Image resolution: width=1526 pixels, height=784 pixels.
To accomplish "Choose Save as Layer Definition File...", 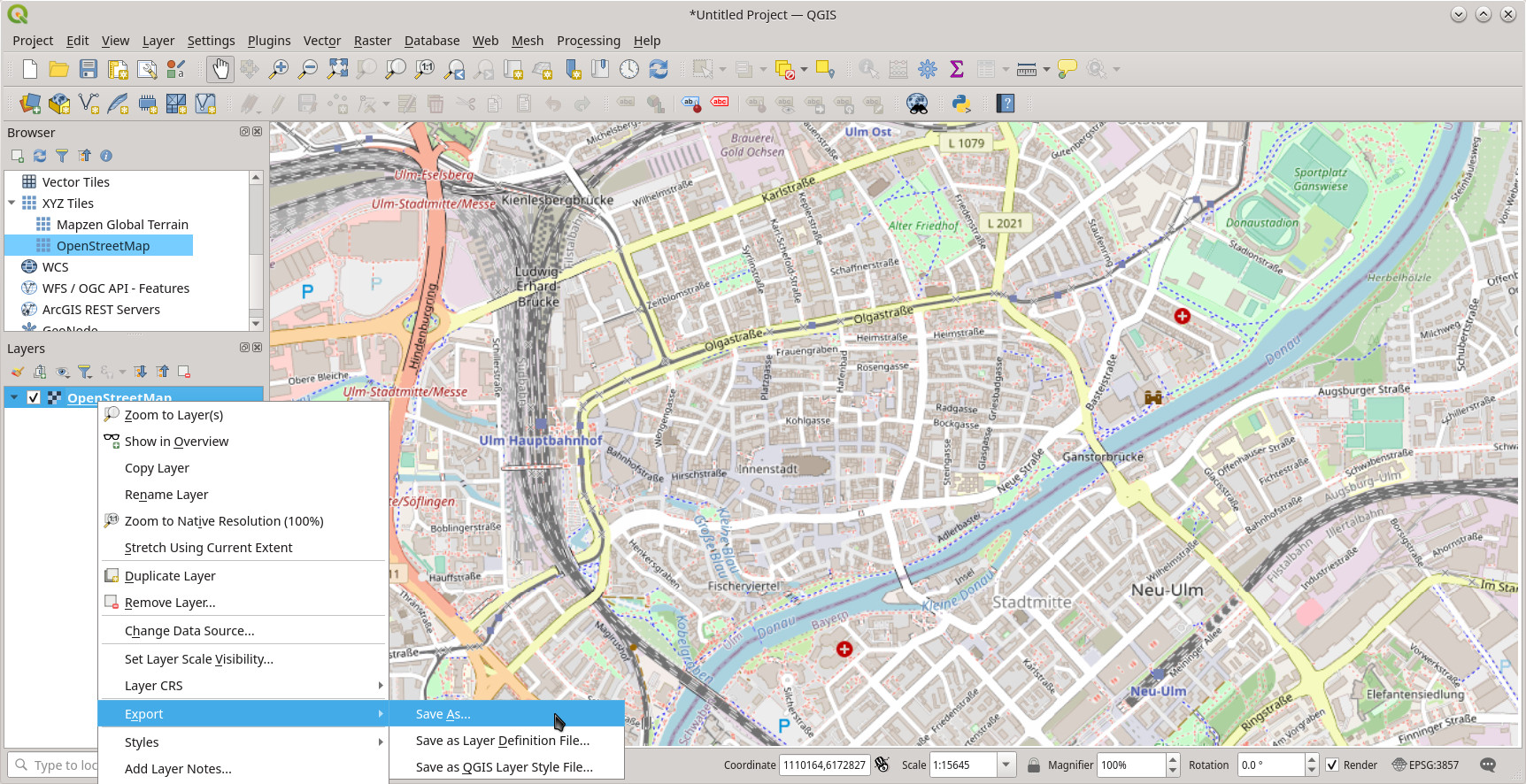I will (x=506, y=740).
